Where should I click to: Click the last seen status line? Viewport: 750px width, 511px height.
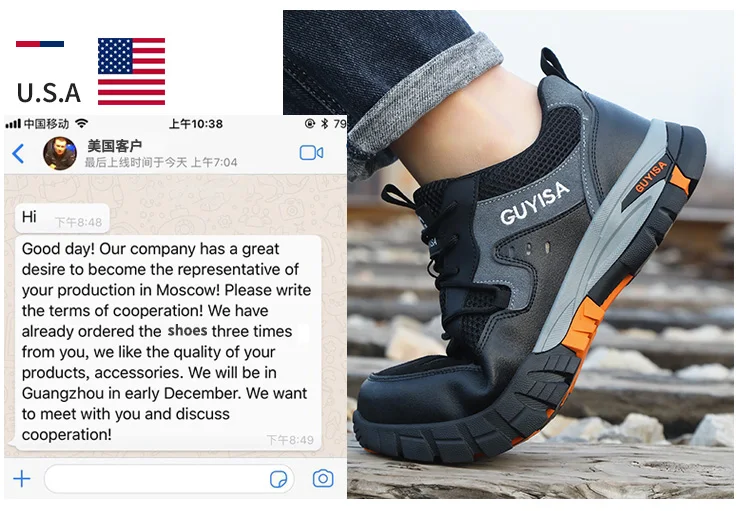tap(161, 163)
